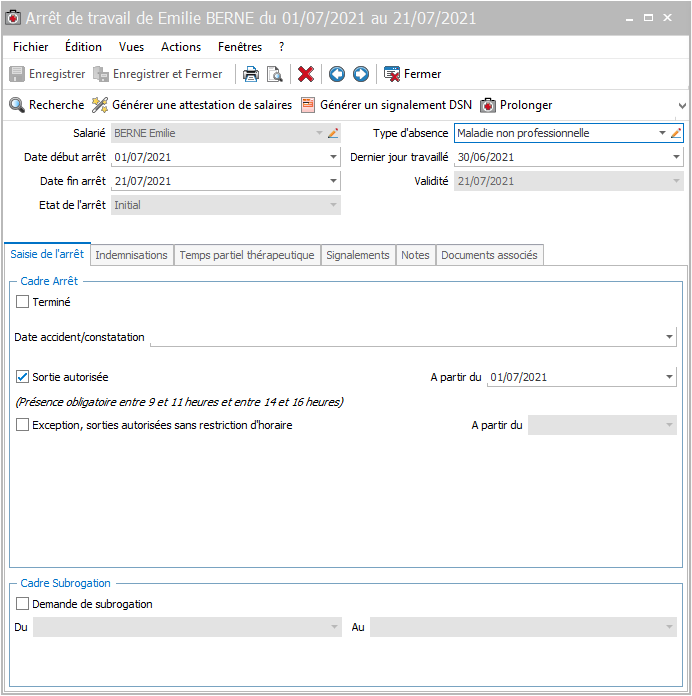Switch to the Indemnisations tab
Screen dimensions: 692x696
(x=131, y=255)
